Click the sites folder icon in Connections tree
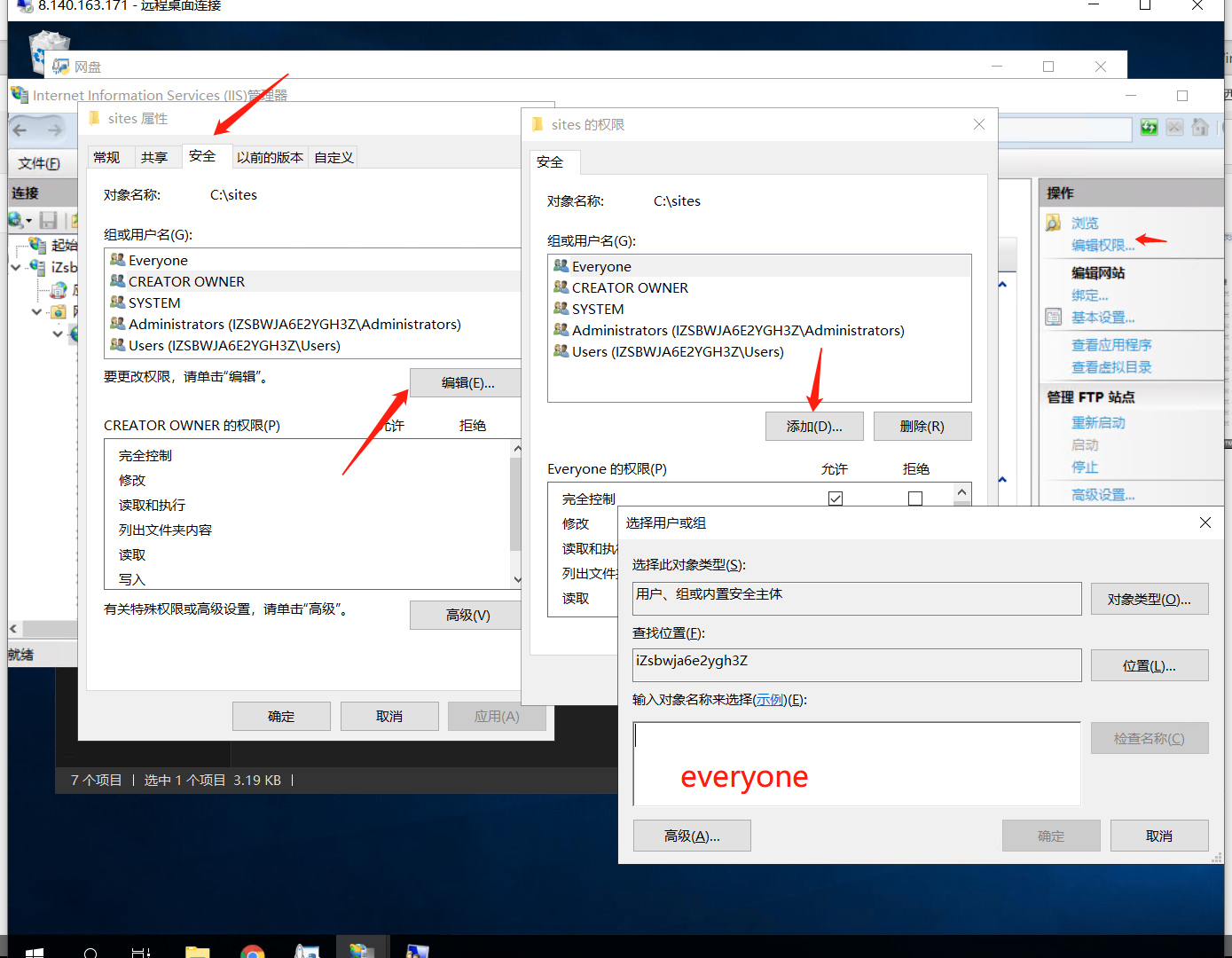Screen dimensions: 1232x958 click(x=59, y=311)
